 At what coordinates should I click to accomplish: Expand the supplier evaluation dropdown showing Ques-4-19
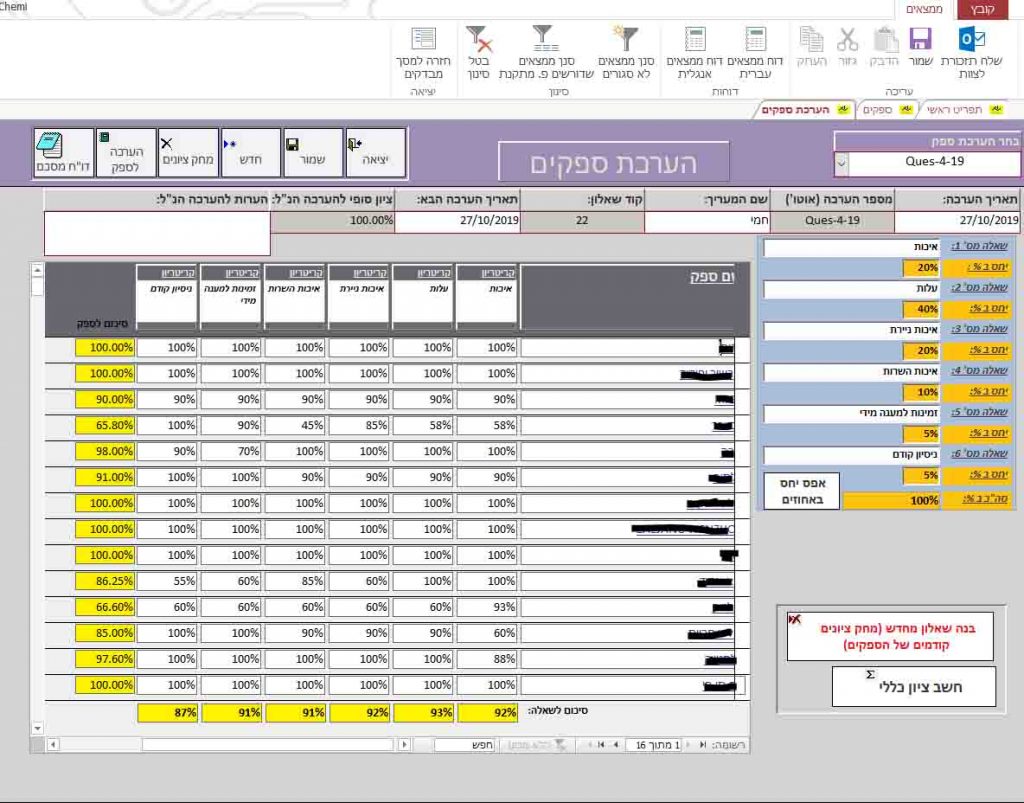840,162
